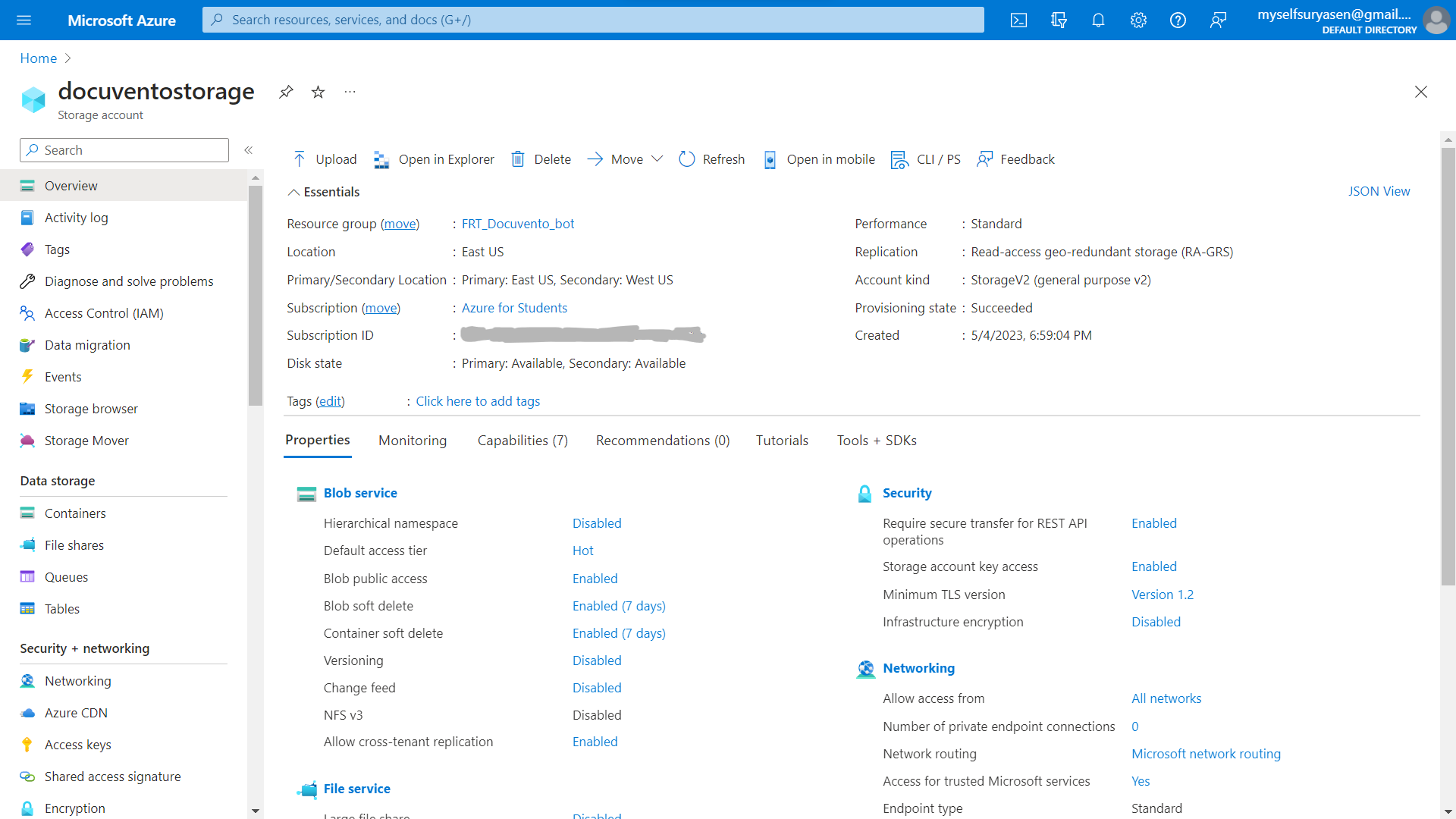Refresh the storage account overview

711,159
